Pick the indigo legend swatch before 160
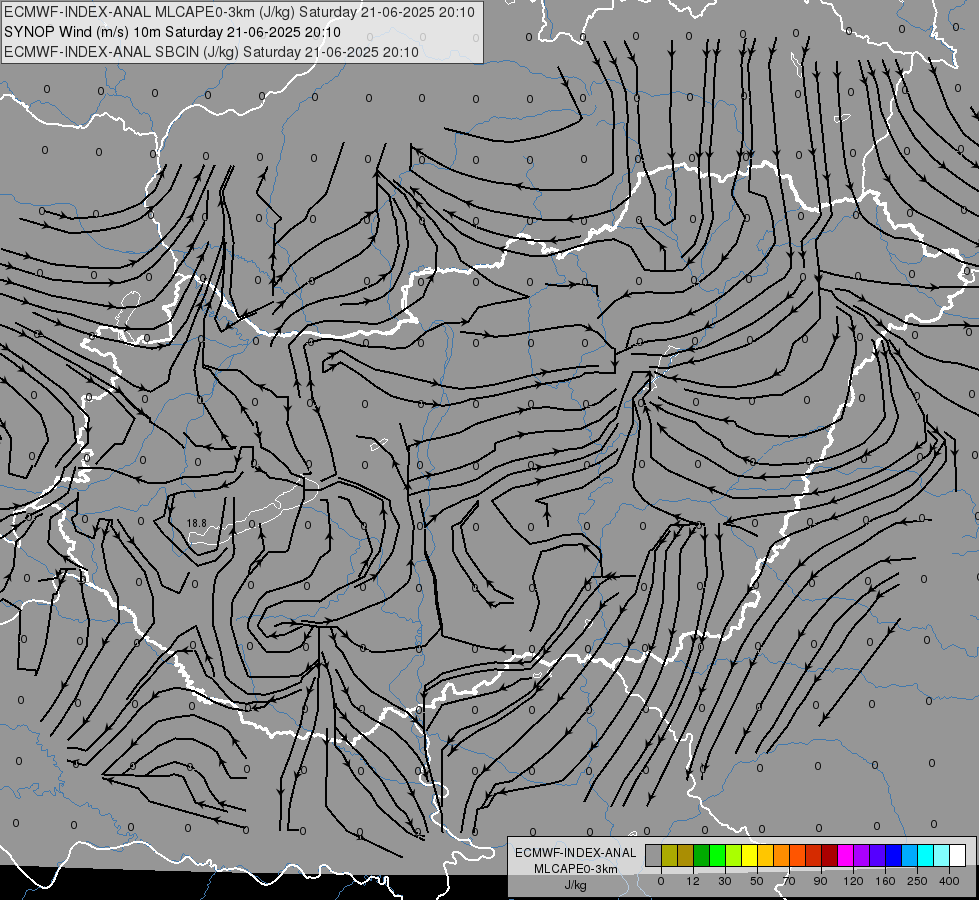The height and width of the screenshot is (900, 979). click(878, 855)
